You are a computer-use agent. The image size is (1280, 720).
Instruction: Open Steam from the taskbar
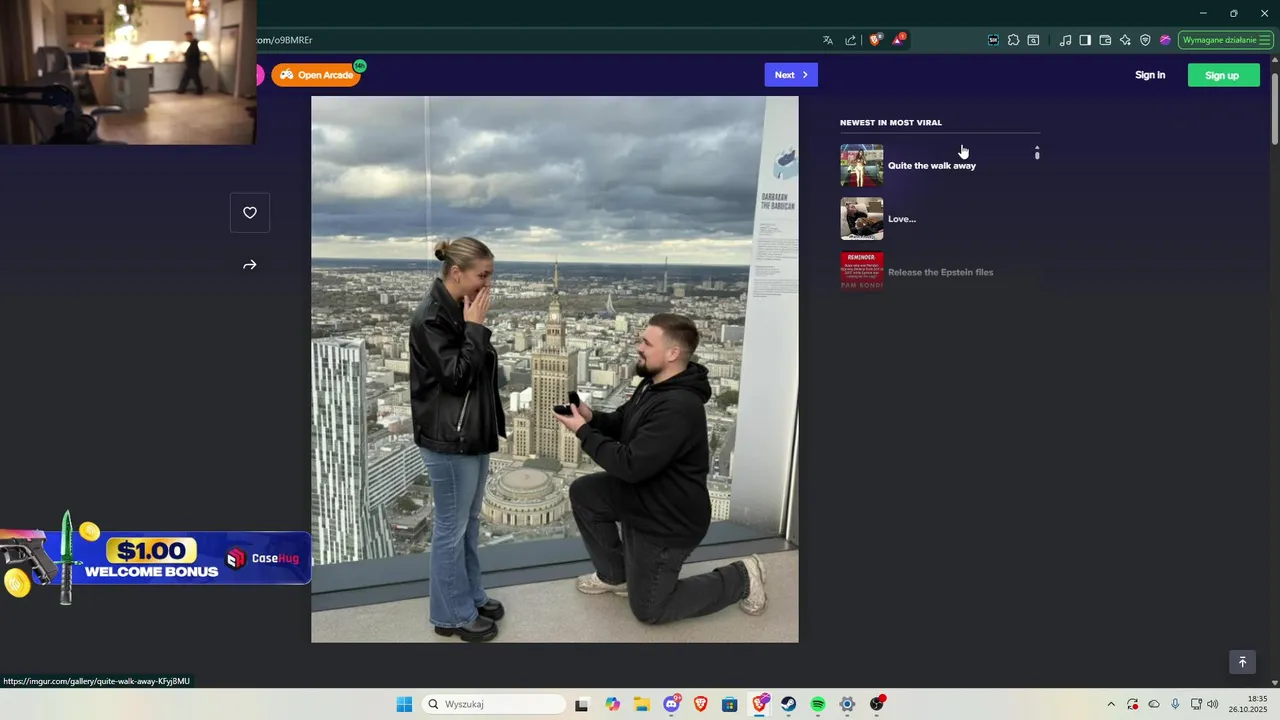coord(789,704)
